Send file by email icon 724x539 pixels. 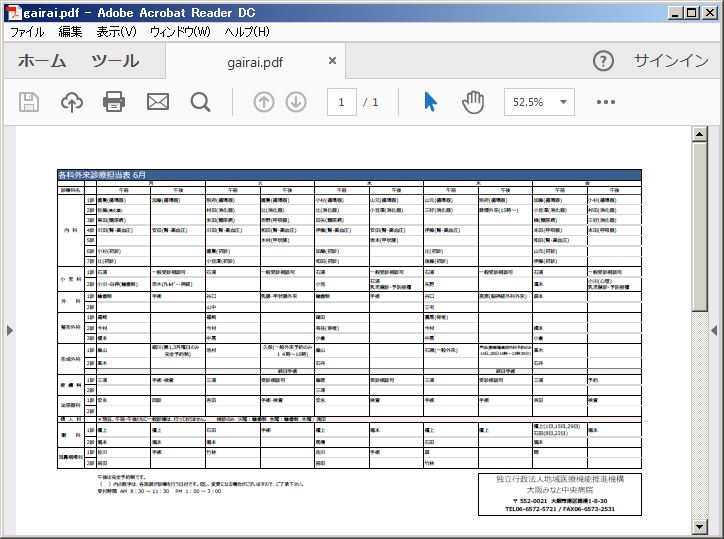(x=158, y=102)
